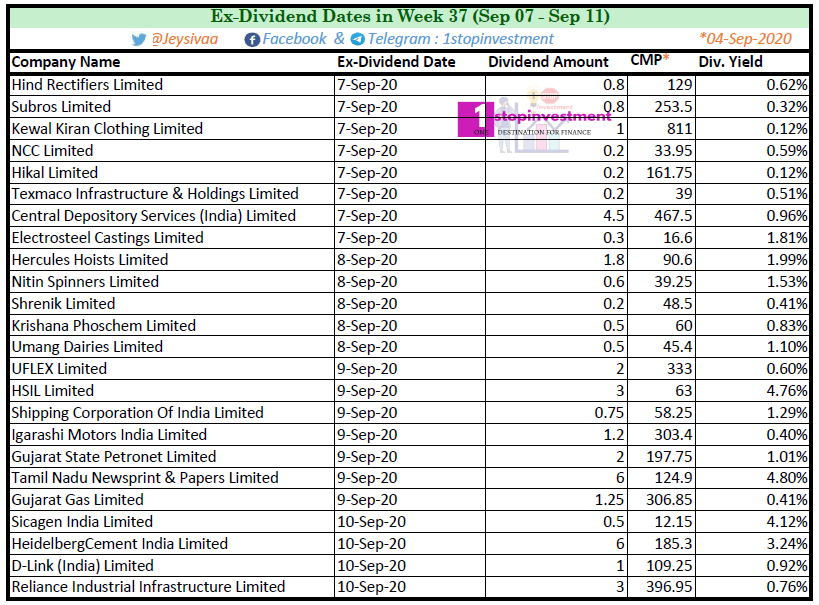Select the HeidelbergCement India Limited cell
Screen dimensions: 819x605
[172, 544]
